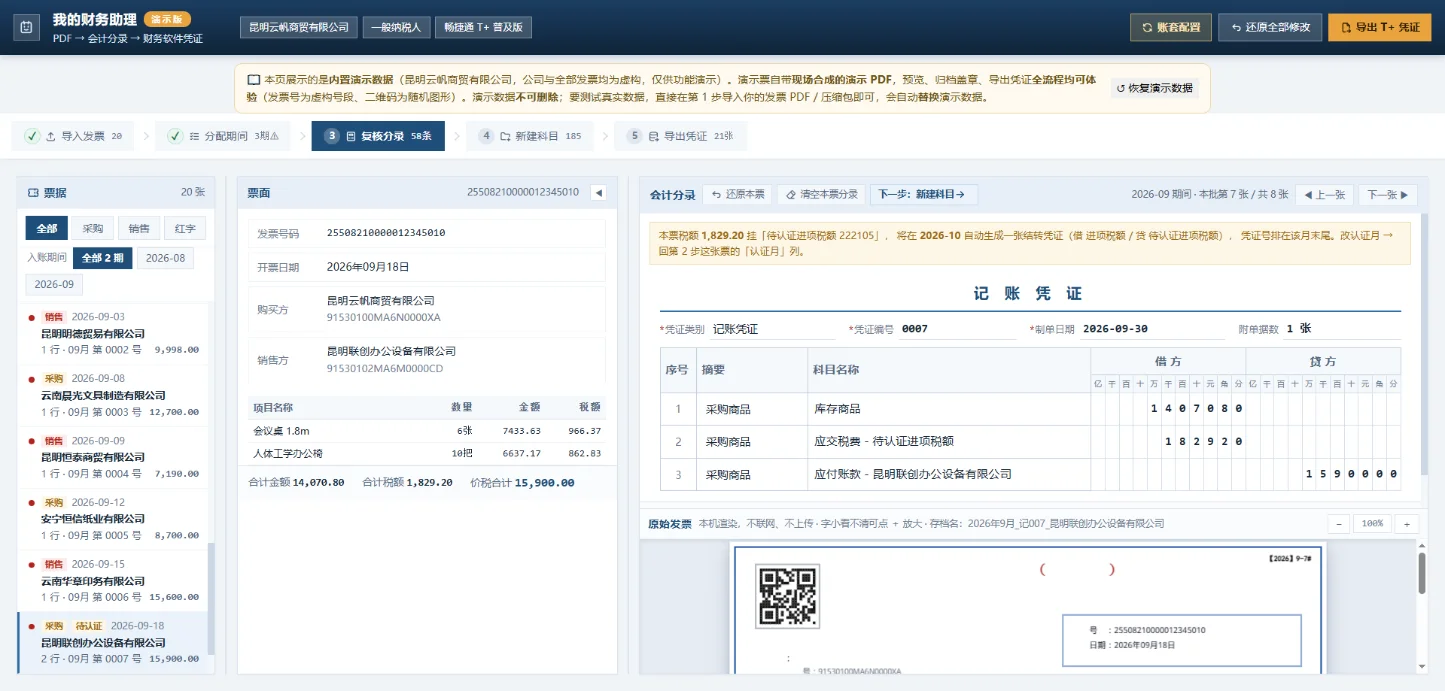
Task: Go to previous voucher 上一张
Action: 1323,194
